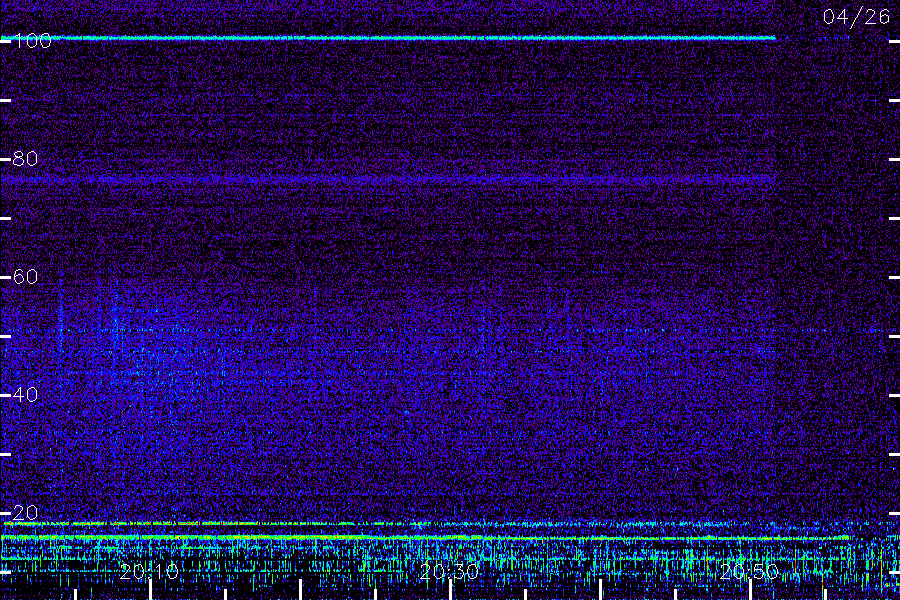
Task: Select the 20:30 time label
Action: click(x=449, y=572)
